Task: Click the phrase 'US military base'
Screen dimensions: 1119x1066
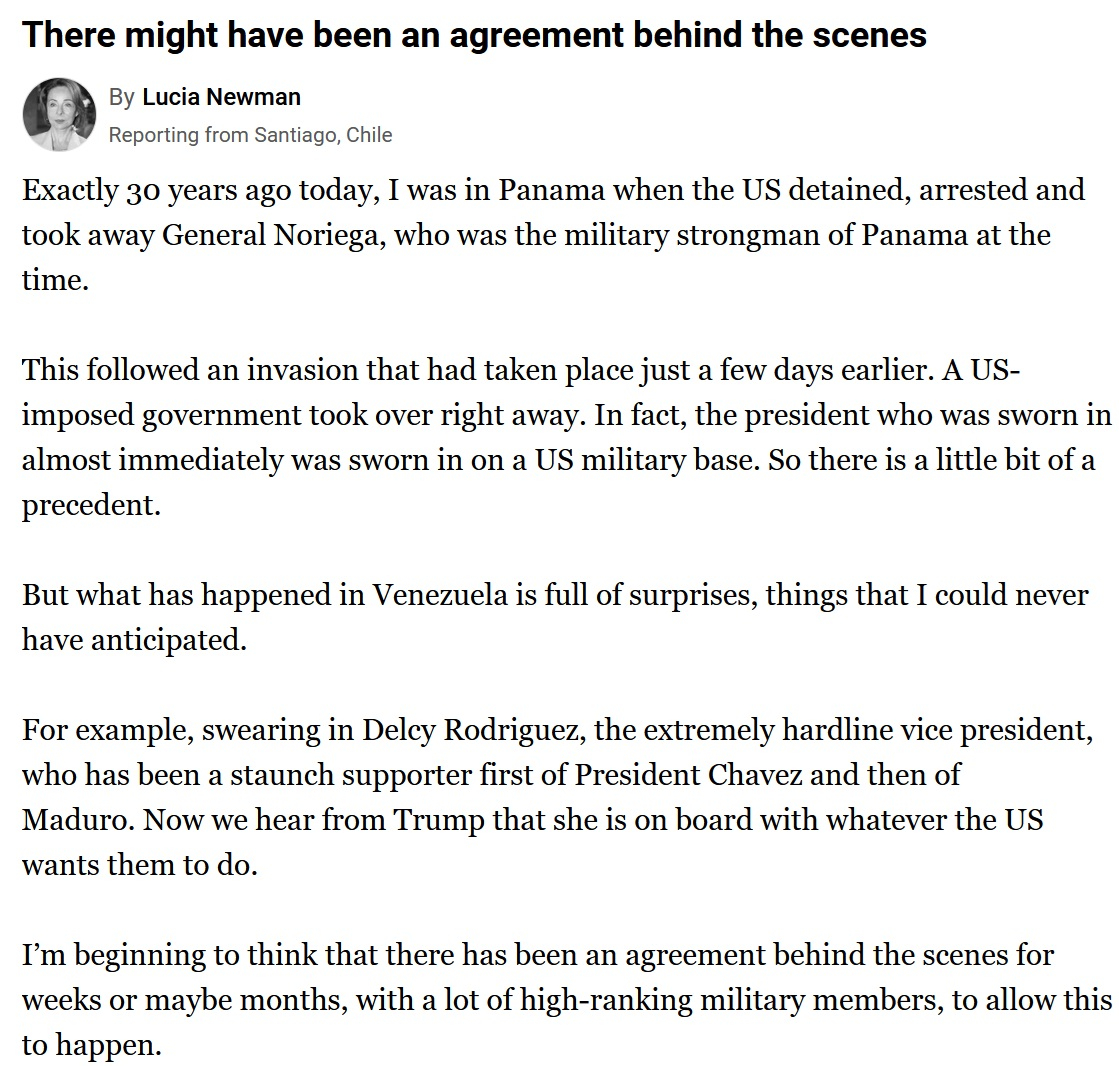Action: click(x=617, y=459)
